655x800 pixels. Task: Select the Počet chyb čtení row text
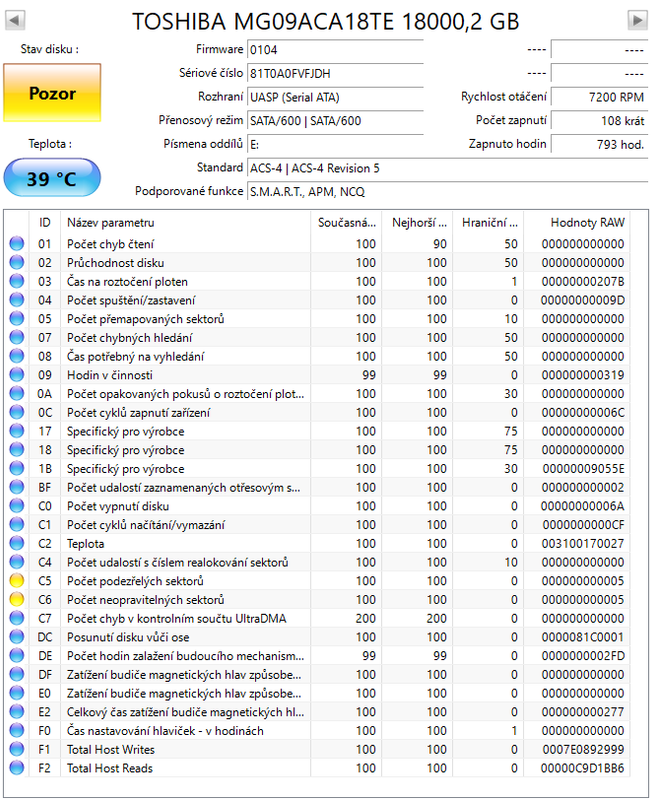click(110, 244)
